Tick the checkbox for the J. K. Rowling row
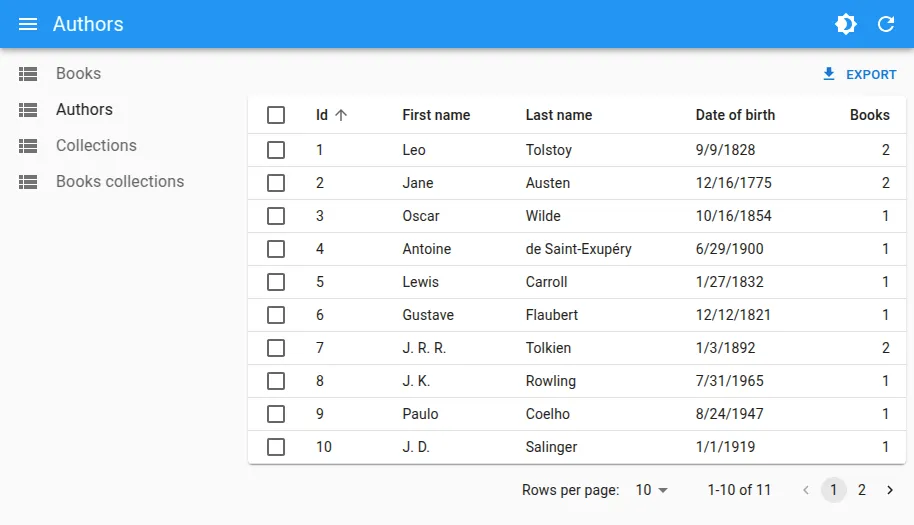Image resolution: width=914 pixels, height=525 pixels. [276, 381]
